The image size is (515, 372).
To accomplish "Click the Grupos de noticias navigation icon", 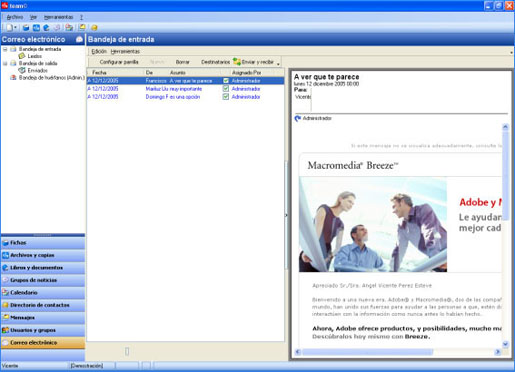I will click(x=6, y=280).
